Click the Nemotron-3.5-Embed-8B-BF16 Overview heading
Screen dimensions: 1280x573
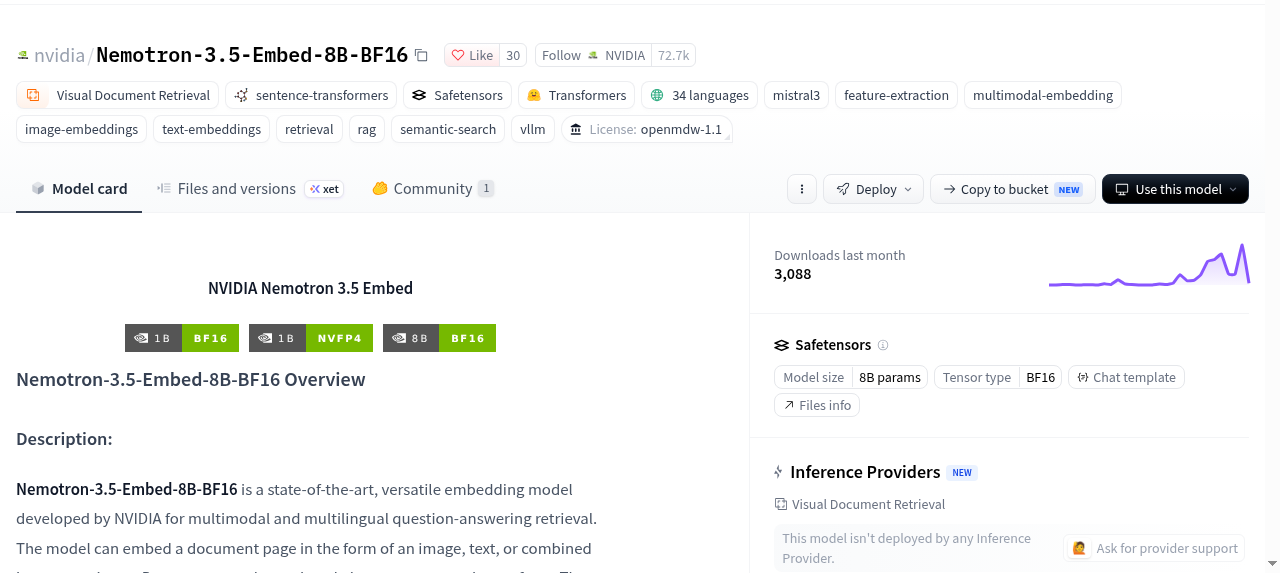[x=191, y=379]
